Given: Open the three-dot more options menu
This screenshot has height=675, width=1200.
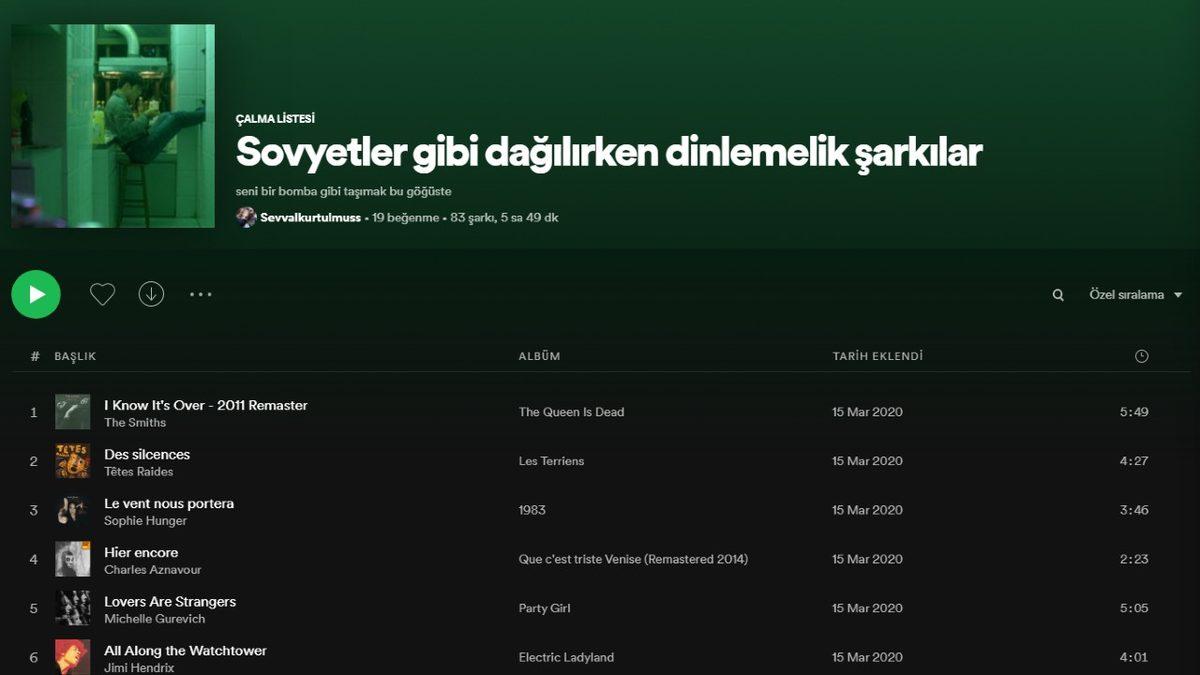Looking at the screenshot, I should tap(200, 294).
